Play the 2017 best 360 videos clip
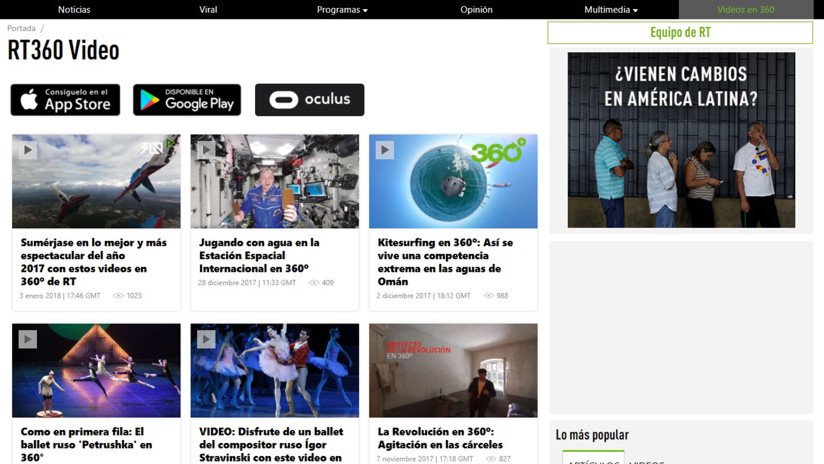 click(x=28, y=150)
